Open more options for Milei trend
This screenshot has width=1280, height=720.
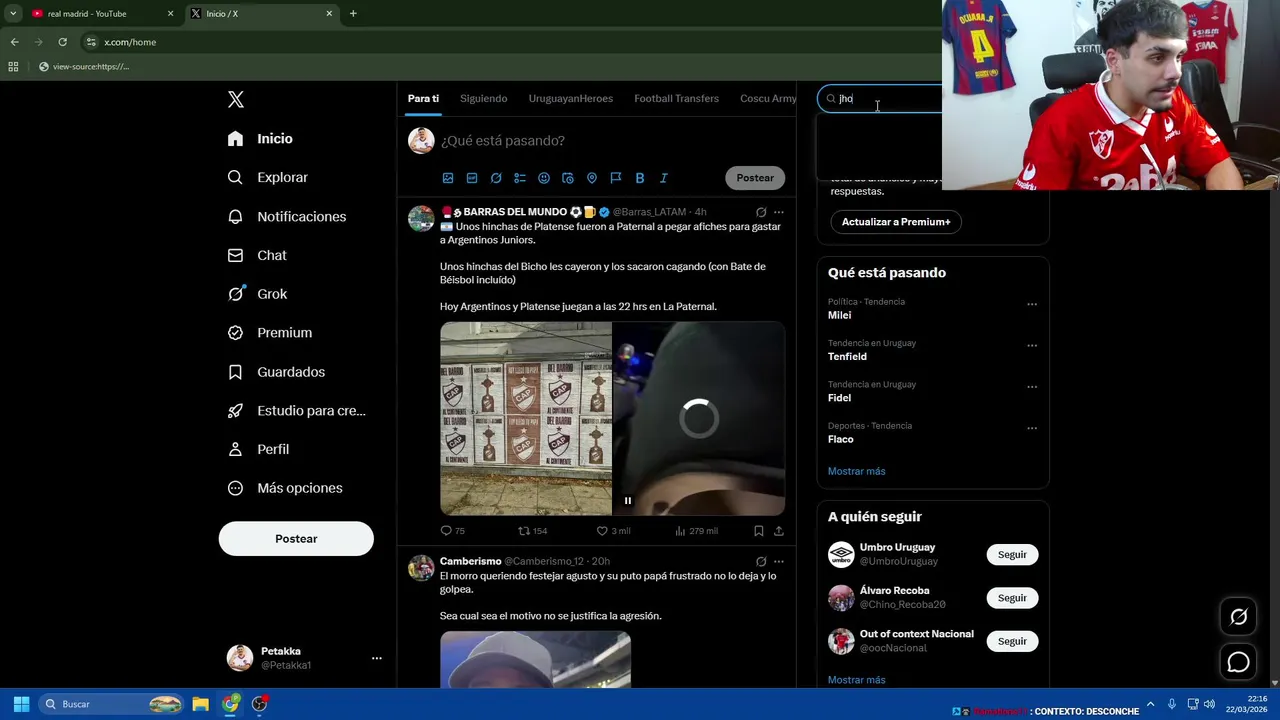1032,304
